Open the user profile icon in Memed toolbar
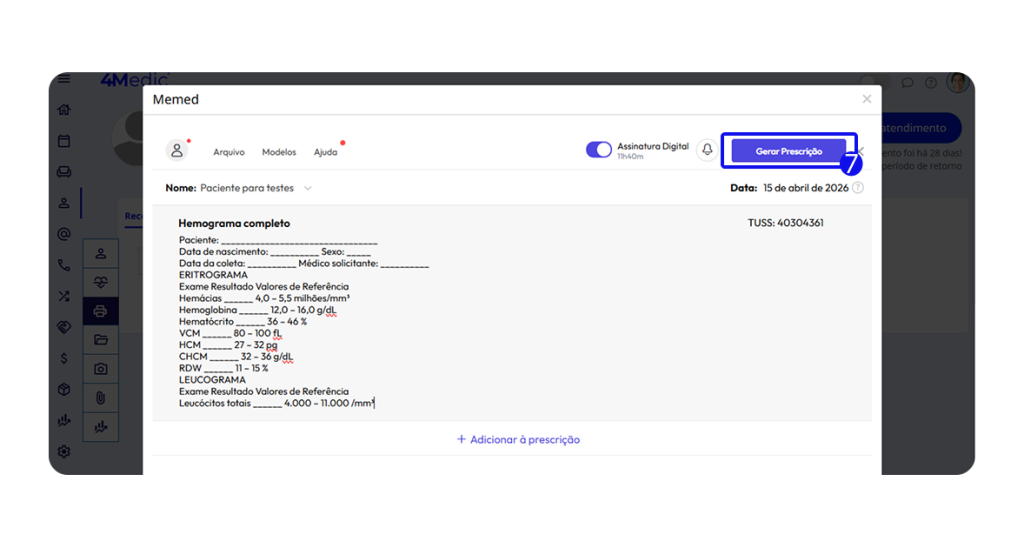The image size is (1024, 548). coord(177,150)
